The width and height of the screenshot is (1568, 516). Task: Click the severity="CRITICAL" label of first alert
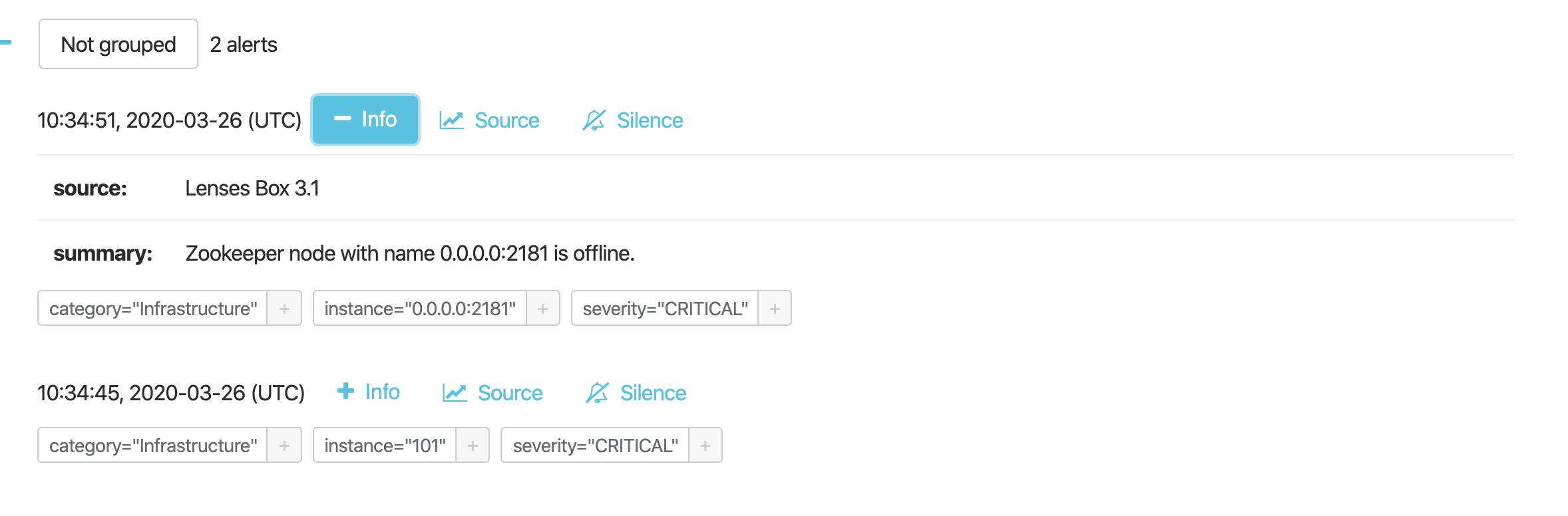pos(665,309)
